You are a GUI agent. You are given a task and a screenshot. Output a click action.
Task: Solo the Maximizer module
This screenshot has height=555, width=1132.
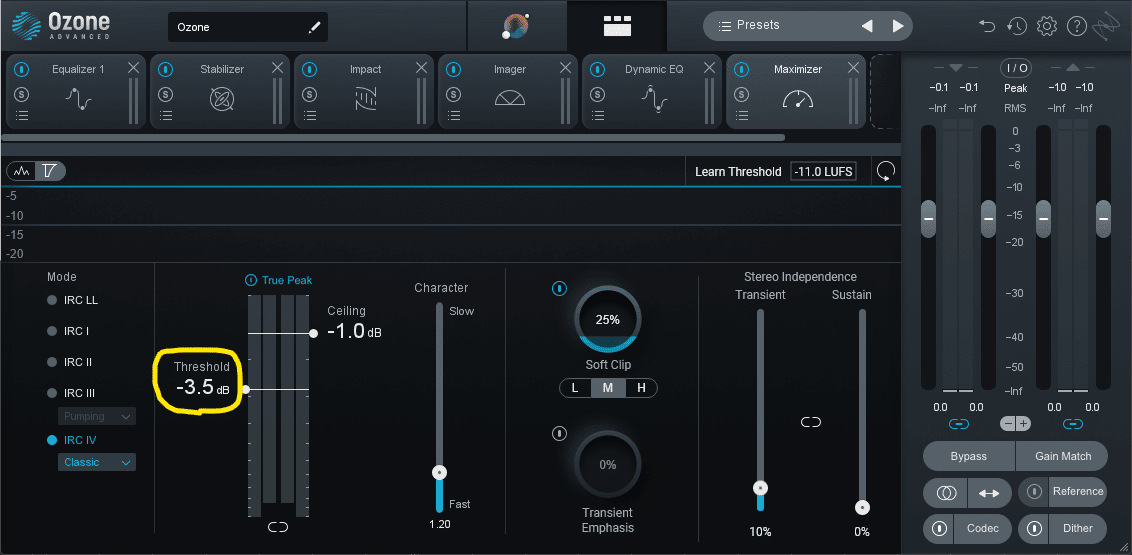tap(741, 94)
